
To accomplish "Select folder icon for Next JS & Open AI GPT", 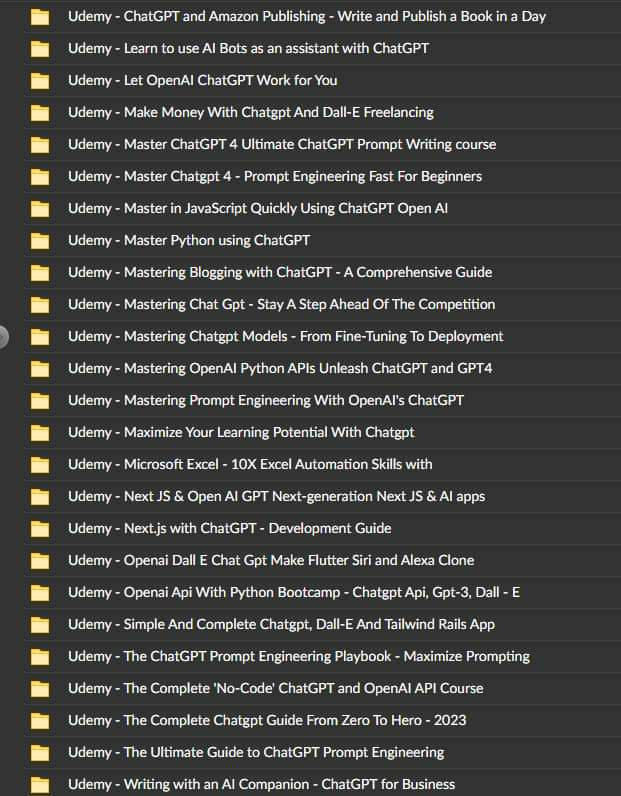I will click(40, 497).
